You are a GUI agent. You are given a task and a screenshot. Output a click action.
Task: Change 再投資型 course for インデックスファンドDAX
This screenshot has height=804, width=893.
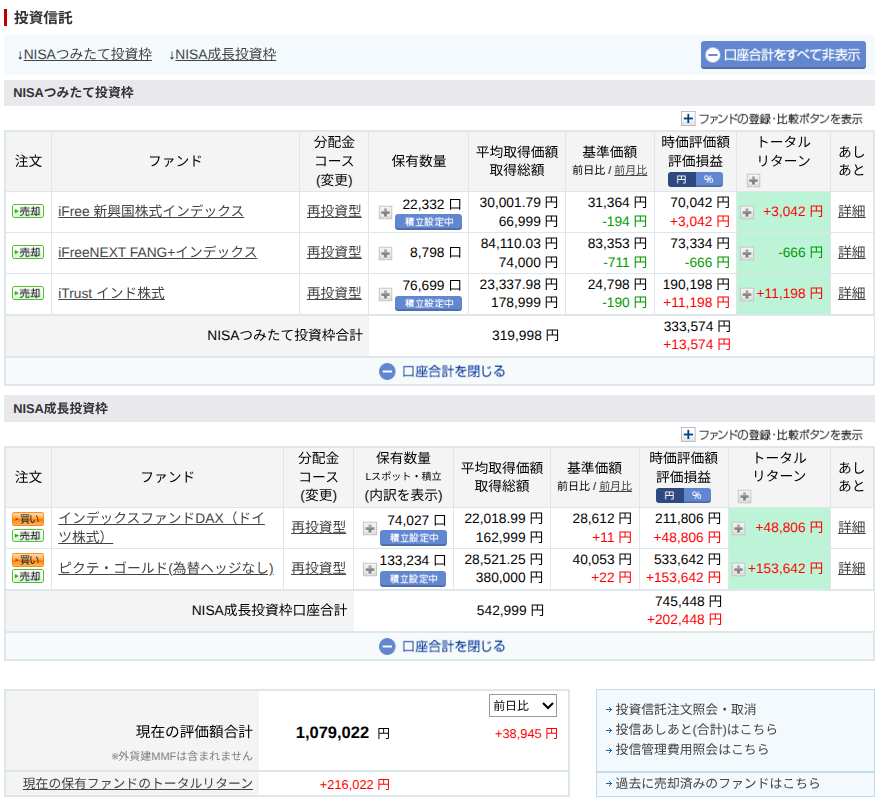click(x=319, y=527)
